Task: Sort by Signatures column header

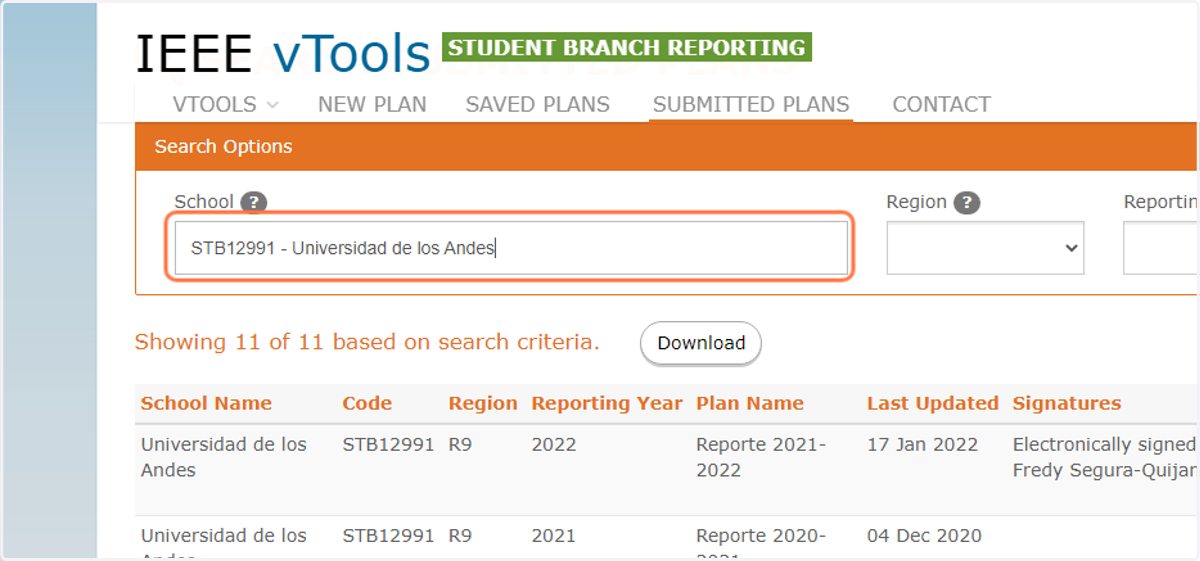Action: pyautogui.click(x=1067, y=403)
